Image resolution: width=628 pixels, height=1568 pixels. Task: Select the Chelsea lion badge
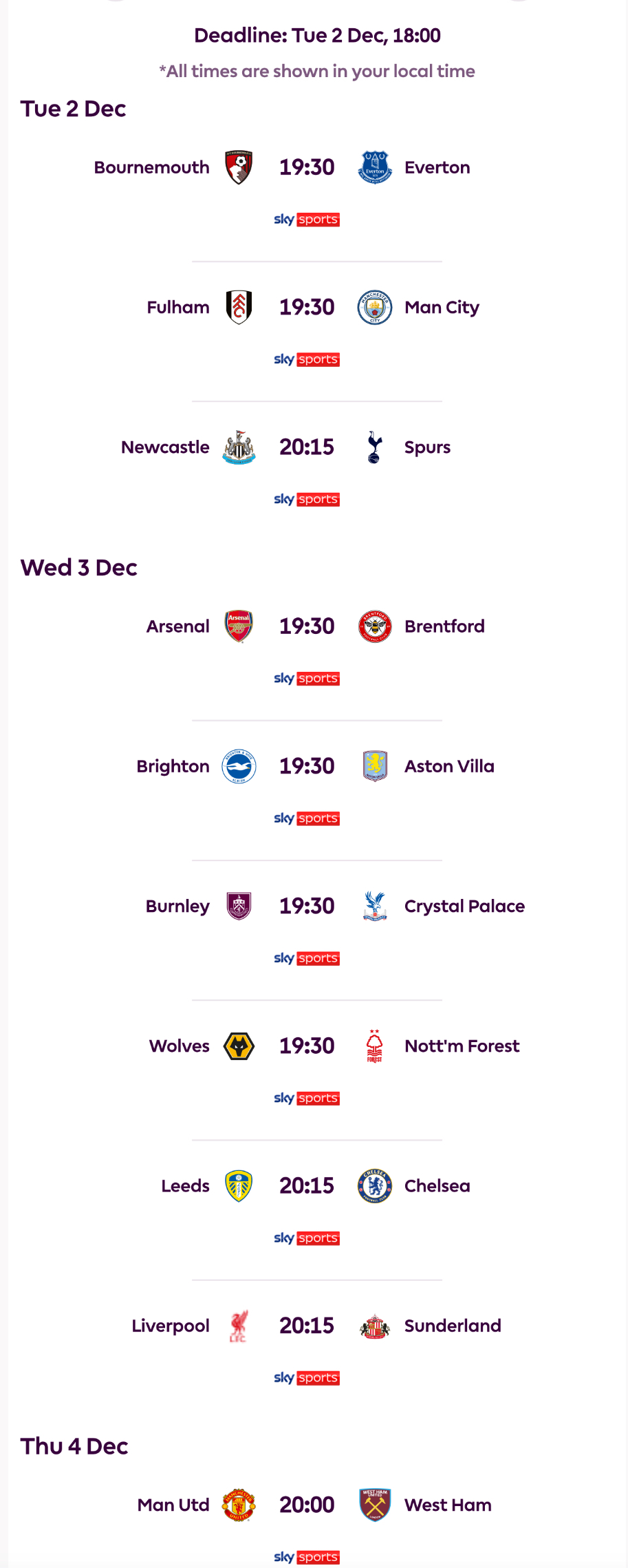[x=375, y=1186]
